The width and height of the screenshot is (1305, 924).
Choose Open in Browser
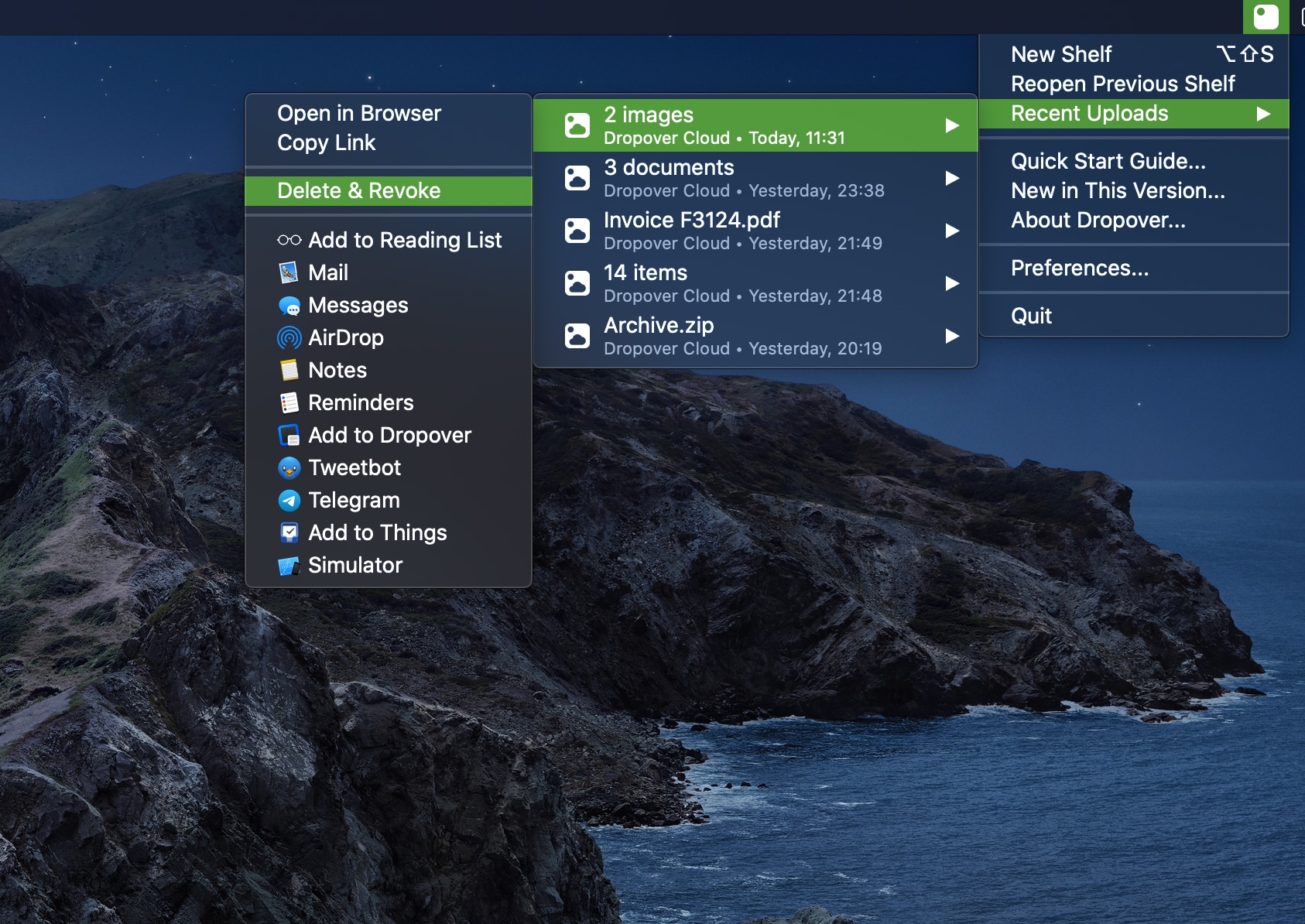pyautogui.click(x=389, y=113)
